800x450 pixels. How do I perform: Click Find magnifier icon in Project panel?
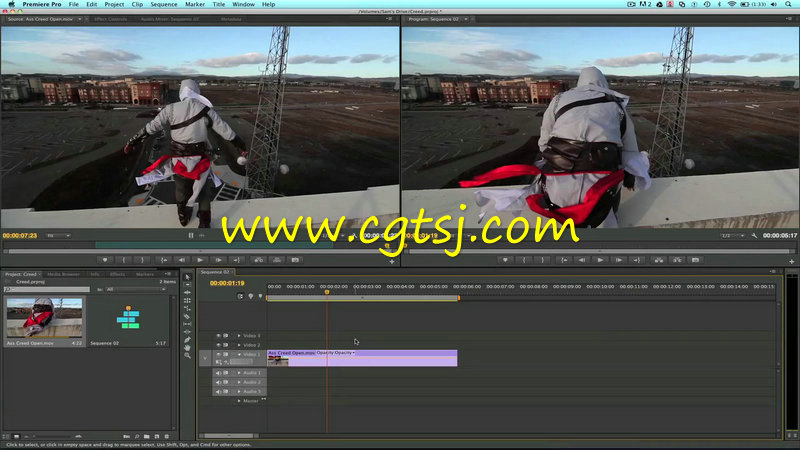[137, 437]
